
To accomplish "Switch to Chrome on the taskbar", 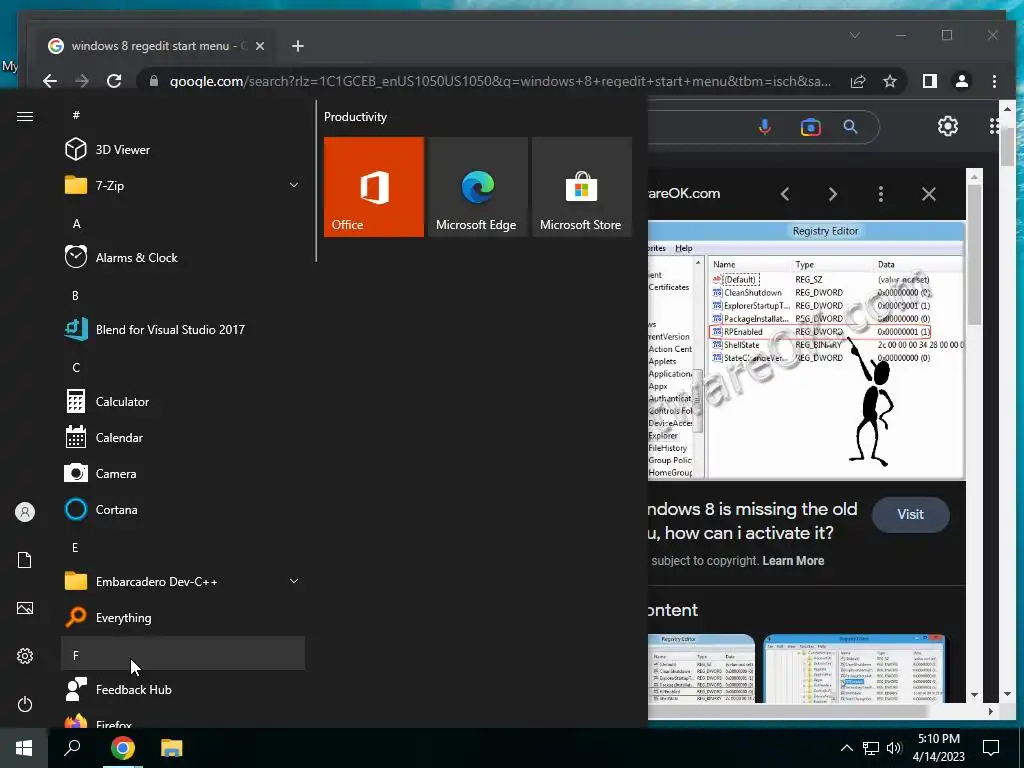I will 122,748.
